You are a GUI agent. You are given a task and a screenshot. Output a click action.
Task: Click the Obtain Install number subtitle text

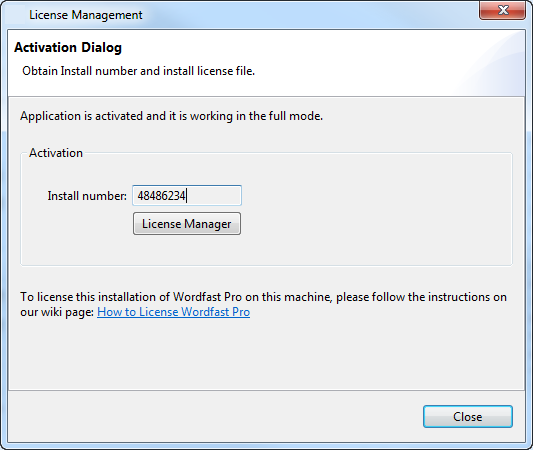(x=138, y=71)
